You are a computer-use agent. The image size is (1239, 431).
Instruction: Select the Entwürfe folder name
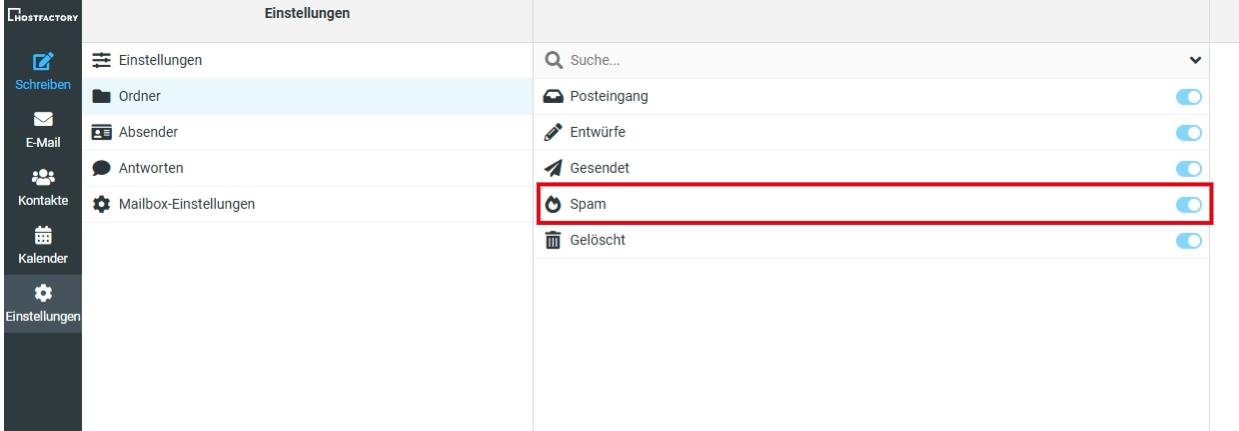[x=598, y=132]
